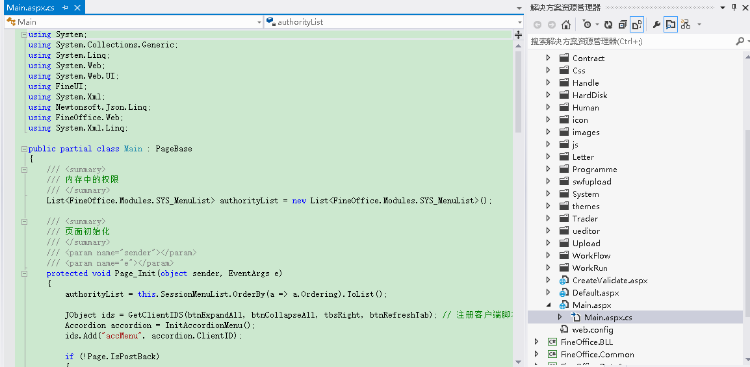Open the pending changes filter clock icon
The height and width of the screenshot is (367, 750).
587,24
